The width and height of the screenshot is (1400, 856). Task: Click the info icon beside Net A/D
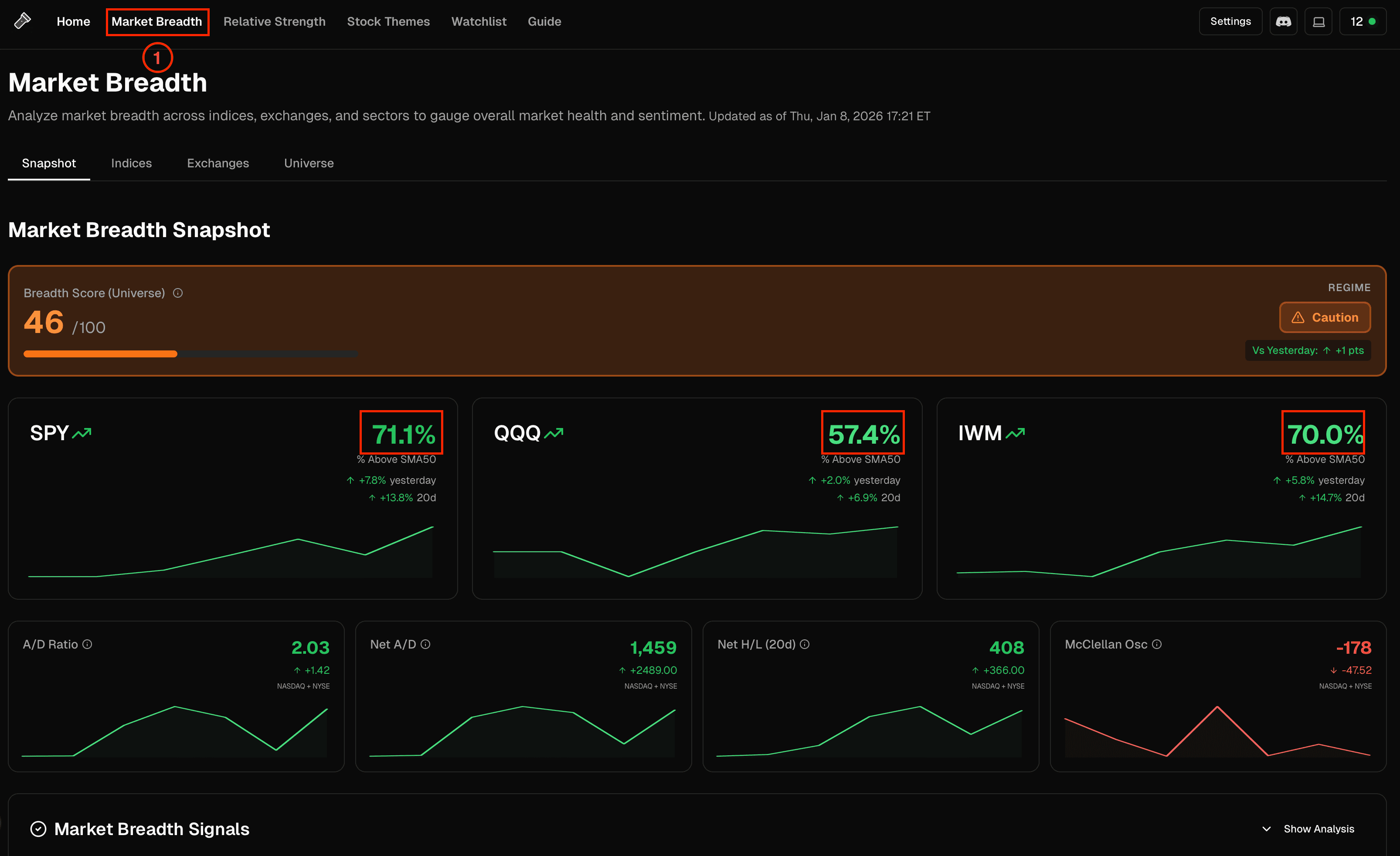tap(425, 644)
